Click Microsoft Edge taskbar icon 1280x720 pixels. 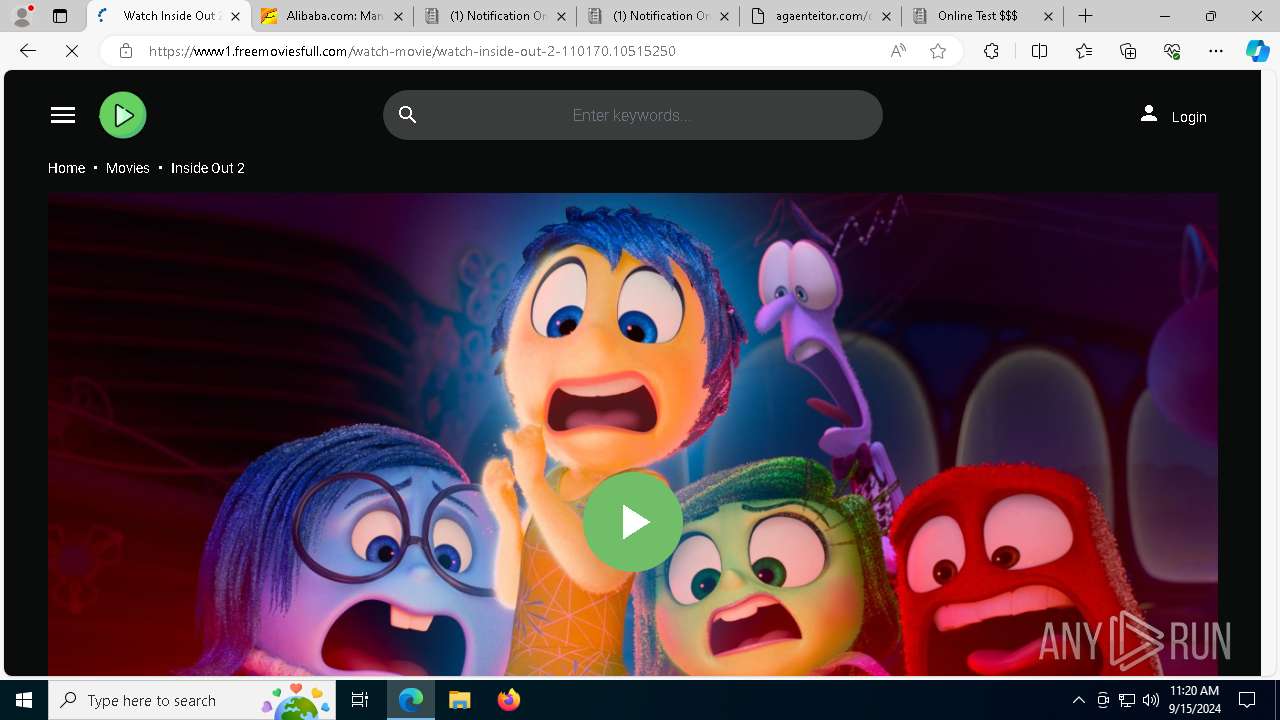pos(411,700)
